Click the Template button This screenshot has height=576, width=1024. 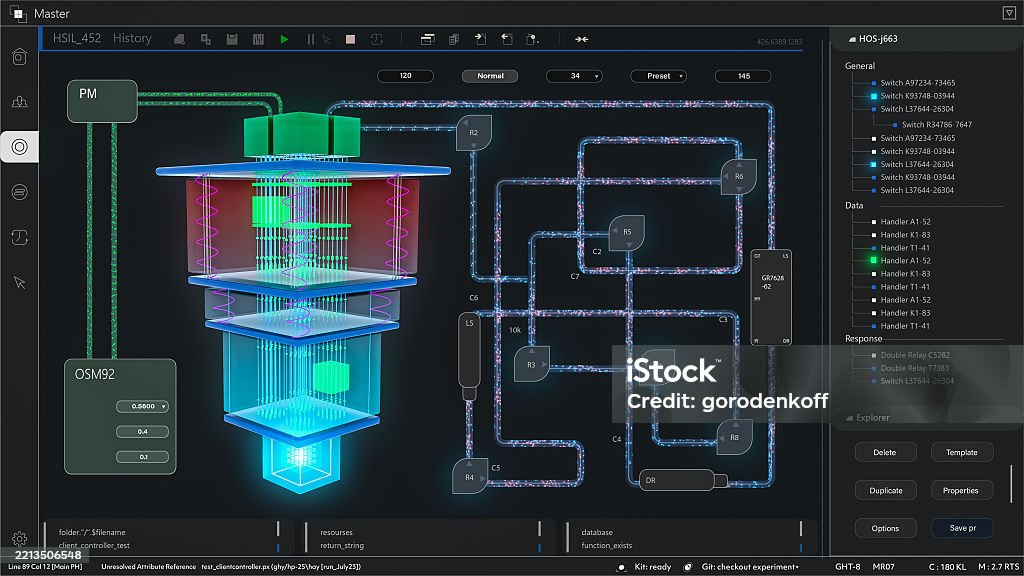[x=961, y=452]
